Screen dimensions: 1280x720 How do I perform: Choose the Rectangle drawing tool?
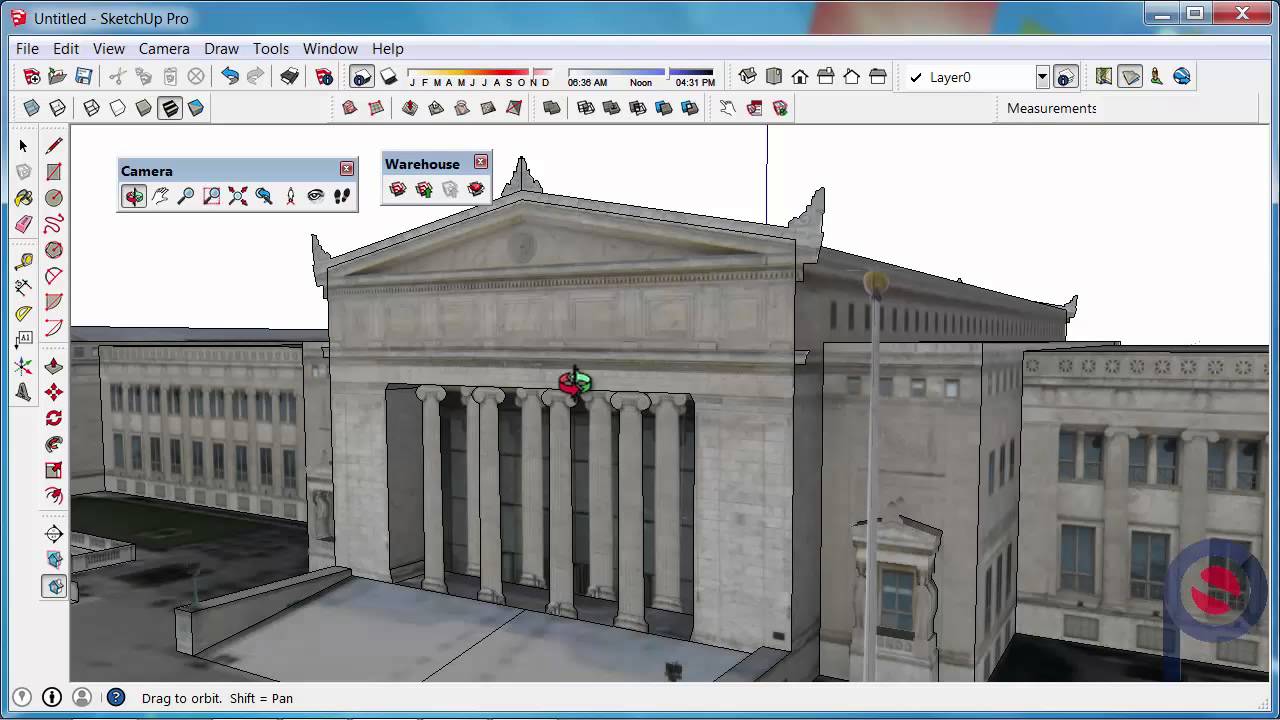pyautogui.click(x=54, y=172)
